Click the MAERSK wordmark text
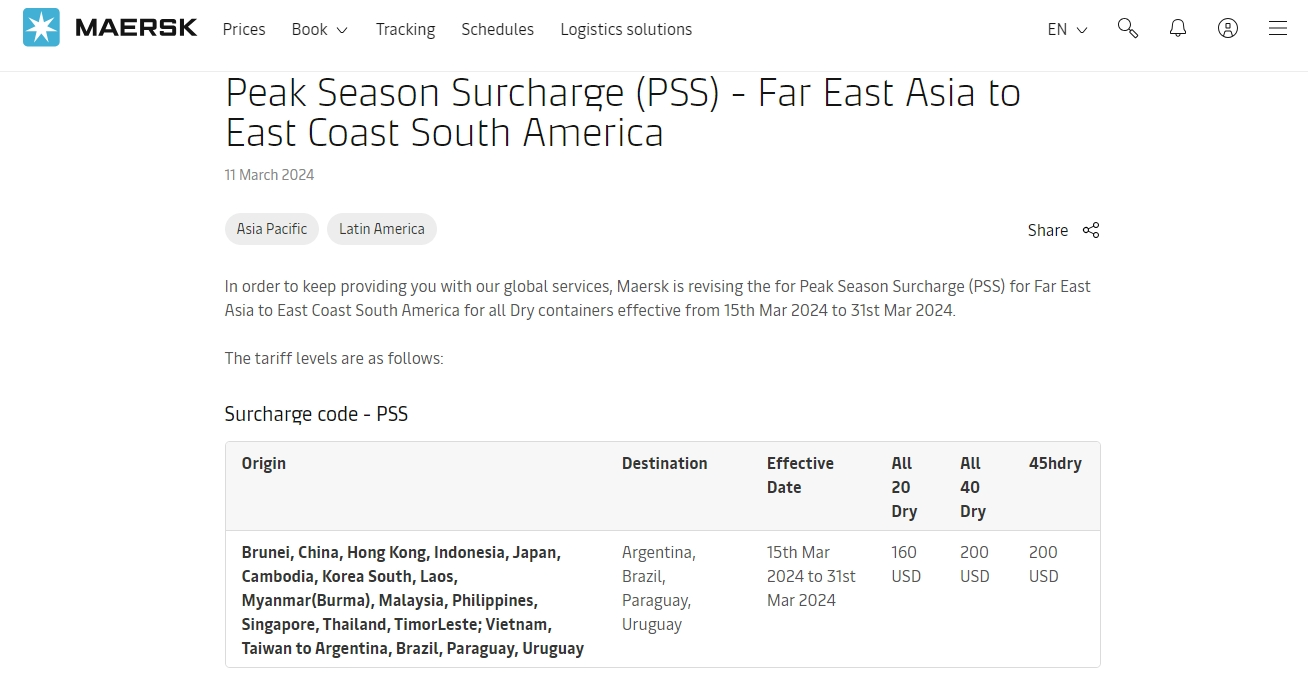 coord(136,28)
